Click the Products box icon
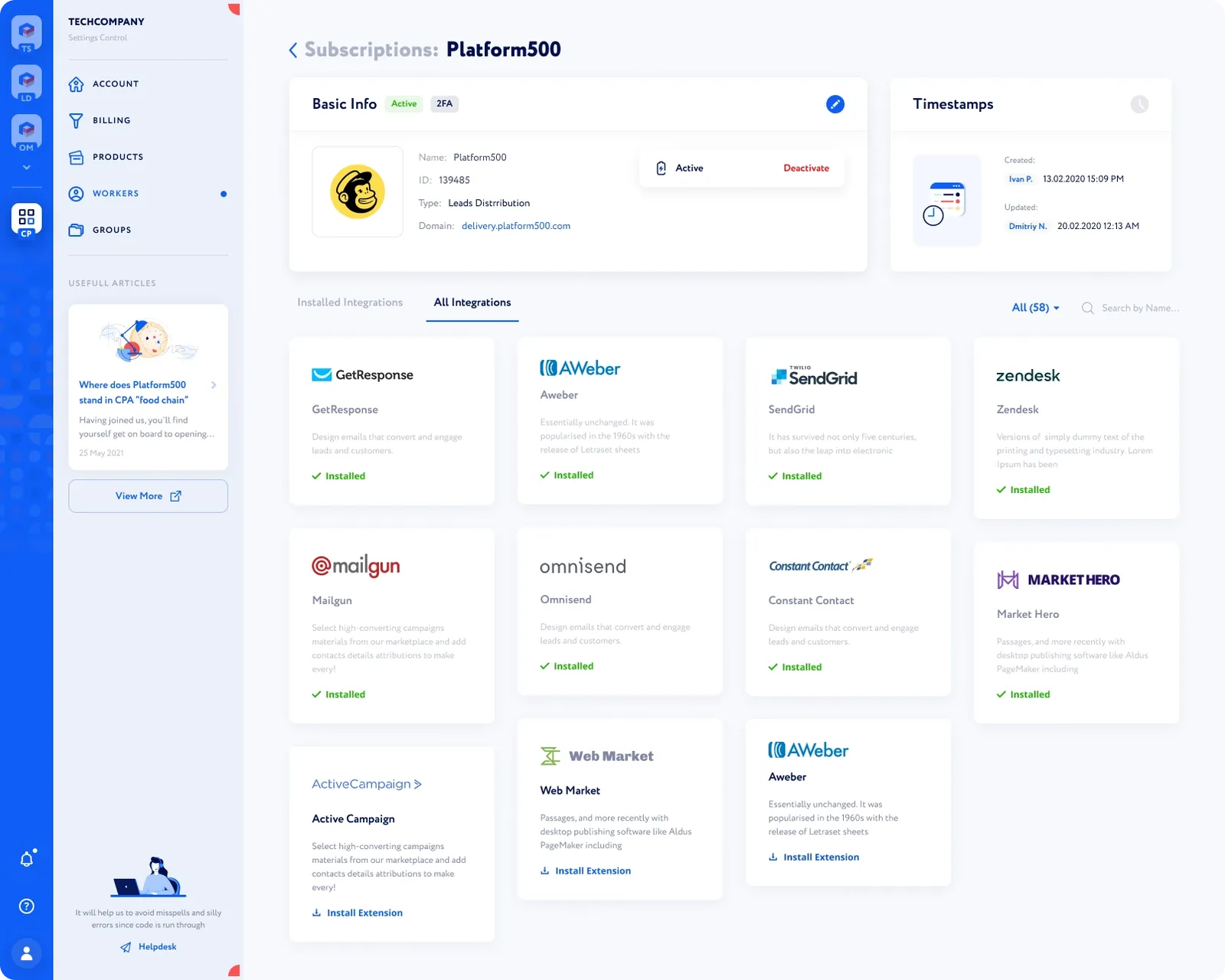The width and height of the screenshot is (1225, 980). [76, 157]
